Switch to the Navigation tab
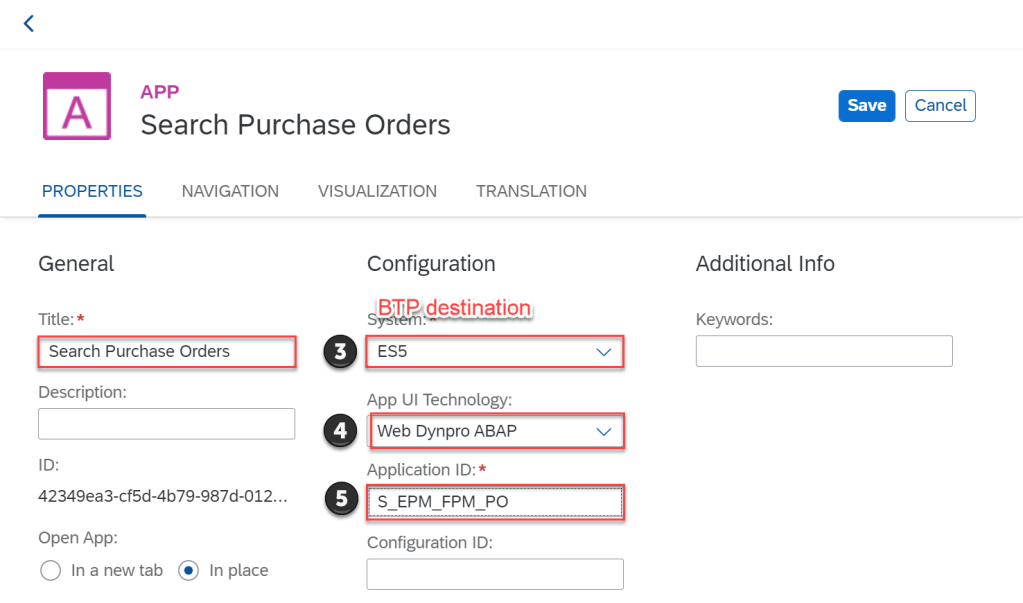This screenshot has width=1023, height=603. click(x=230, y=191)
